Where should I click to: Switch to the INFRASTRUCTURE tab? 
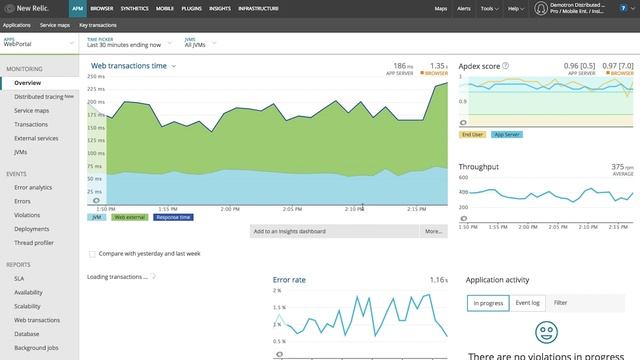258,9
